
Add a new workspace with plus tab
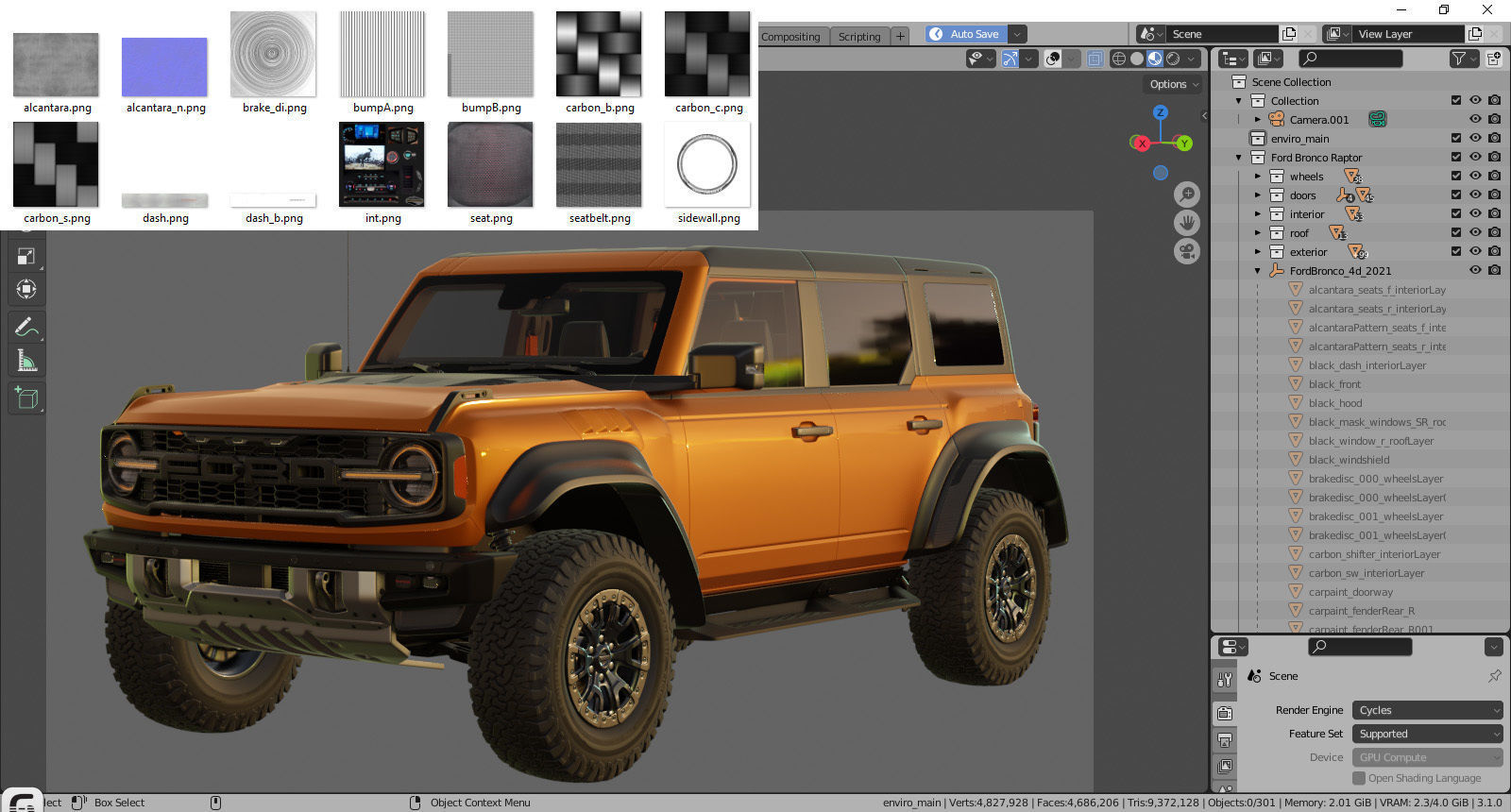point(900,37)
